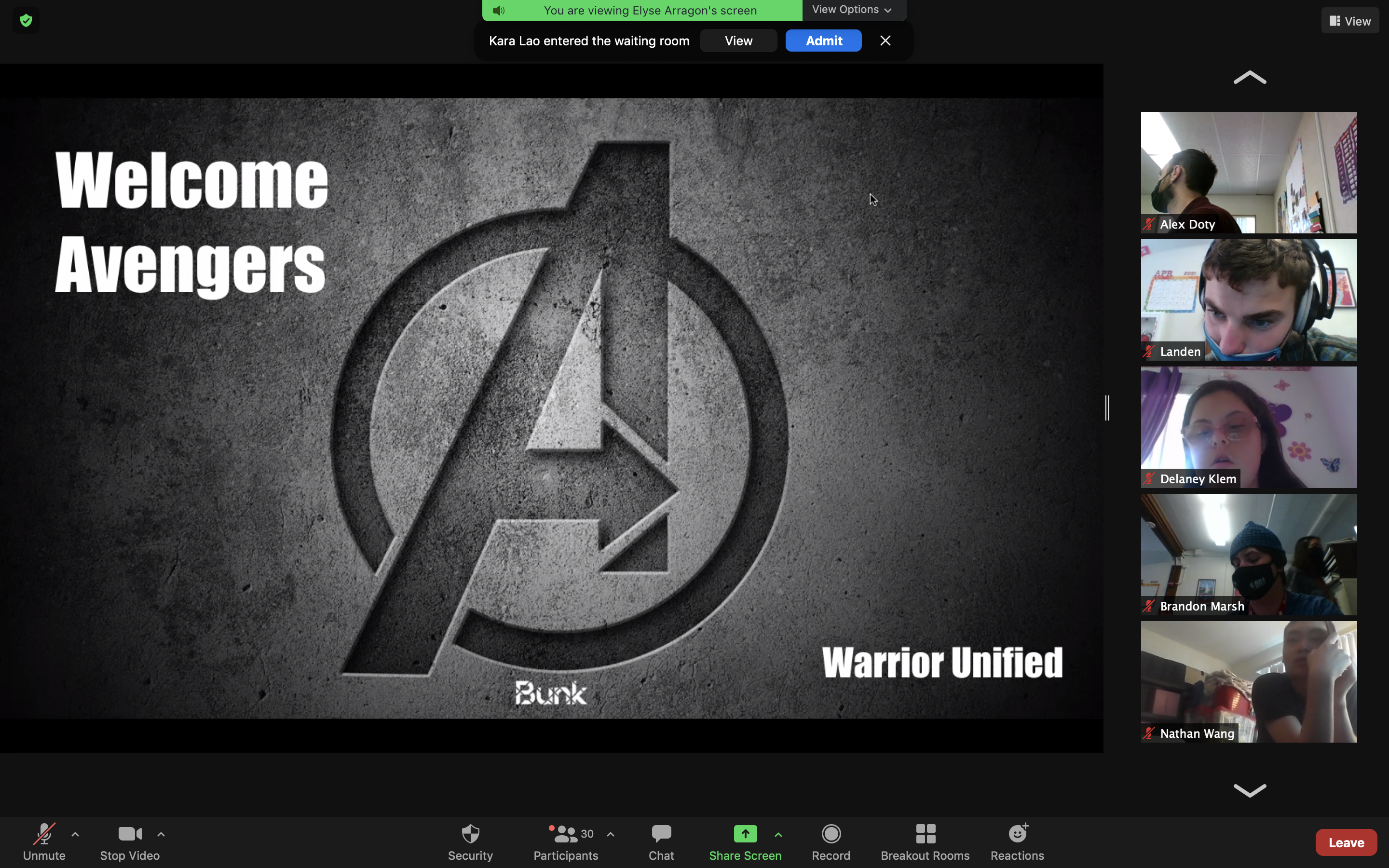This screenshot has height=868, width=1389.
Task: Start recording with Record button
Action: coord(831,841)
